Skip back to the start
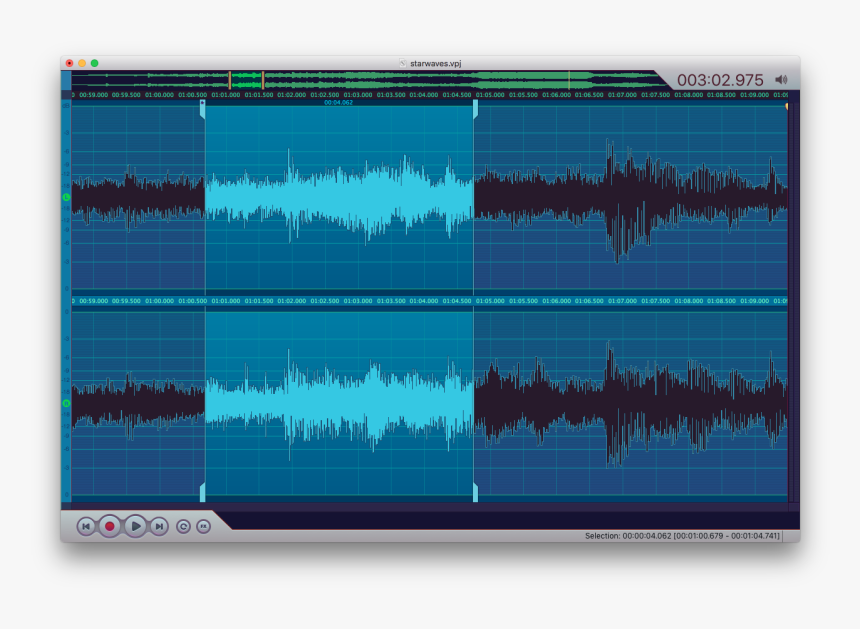The width and height of the screenshot is (860, 629). click(86, 526)
